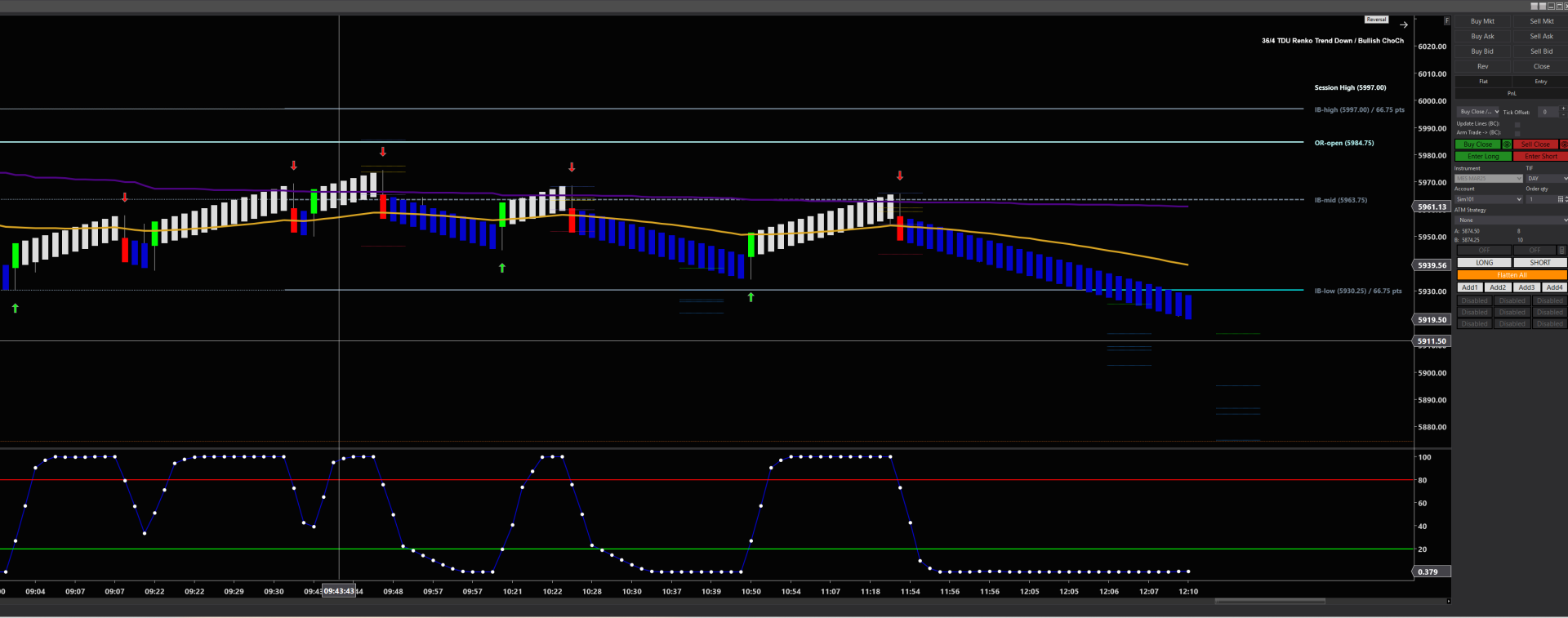Click the small icon beside the OFF buttons

click(x=1561, y=250)
